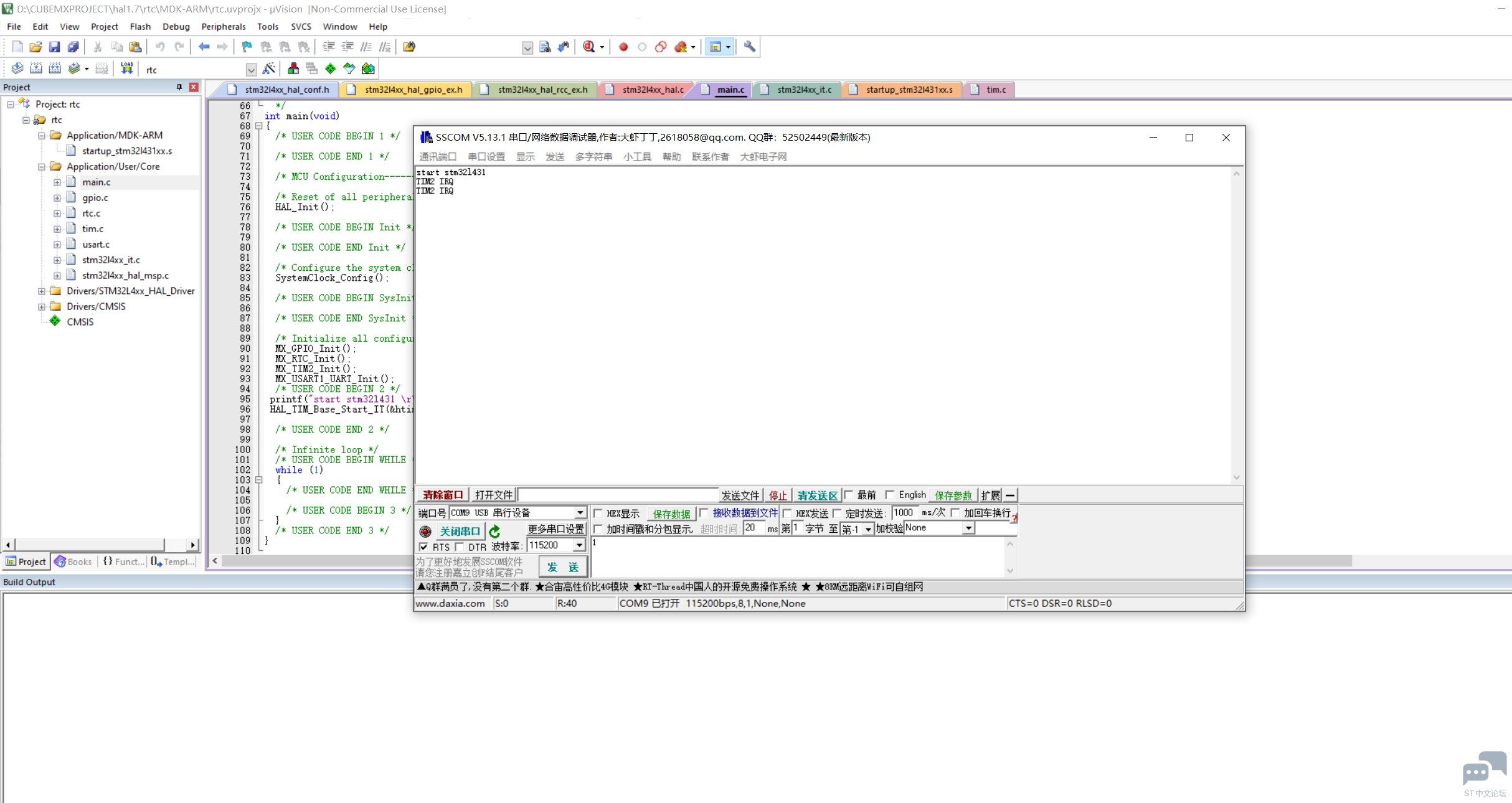
Task: Click the Save All icon
Action: coord(73,47)
